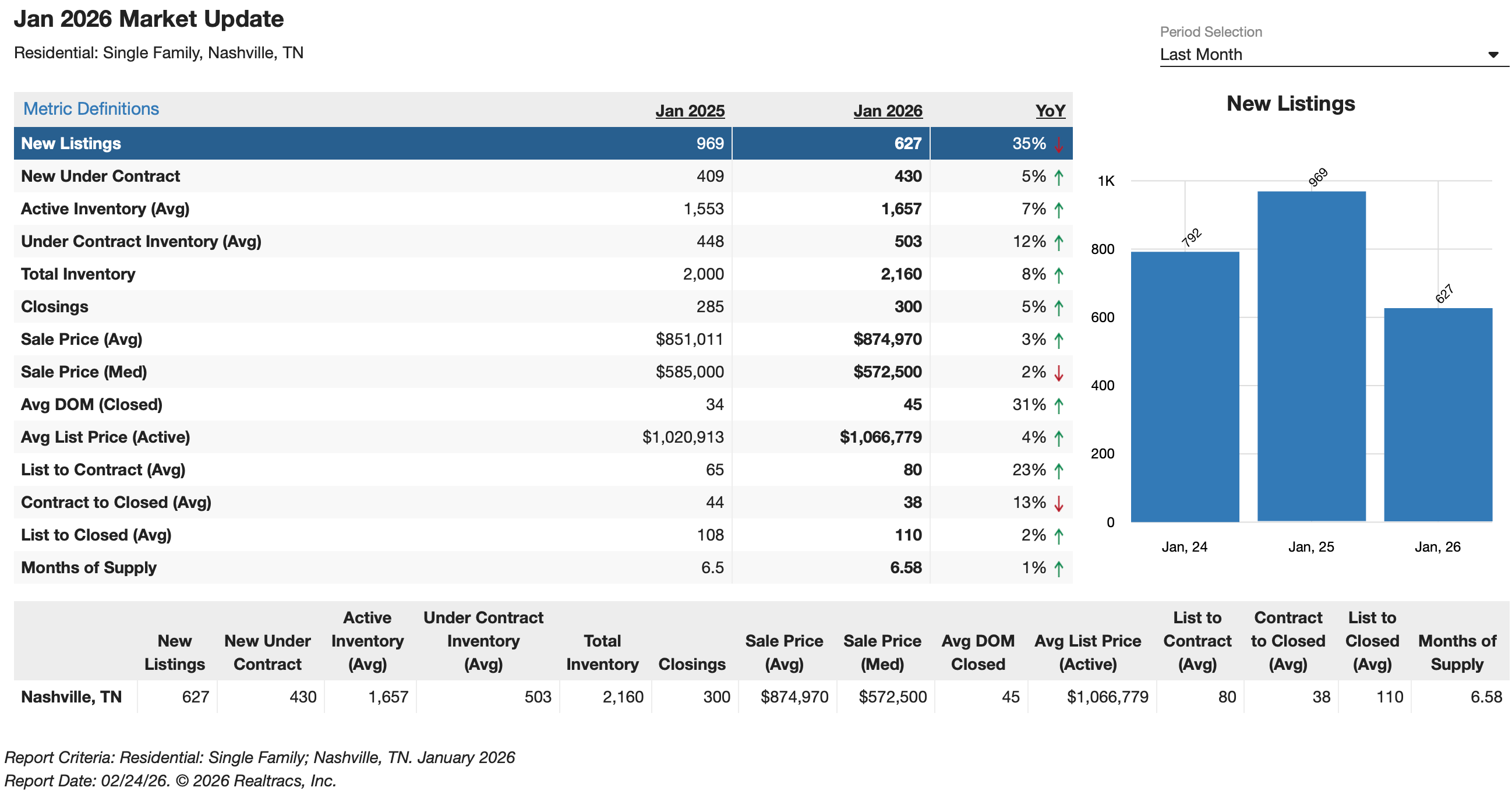1512x805 pixels.
Task: Click the YoY column header
Action: (x=1050, y=111)
